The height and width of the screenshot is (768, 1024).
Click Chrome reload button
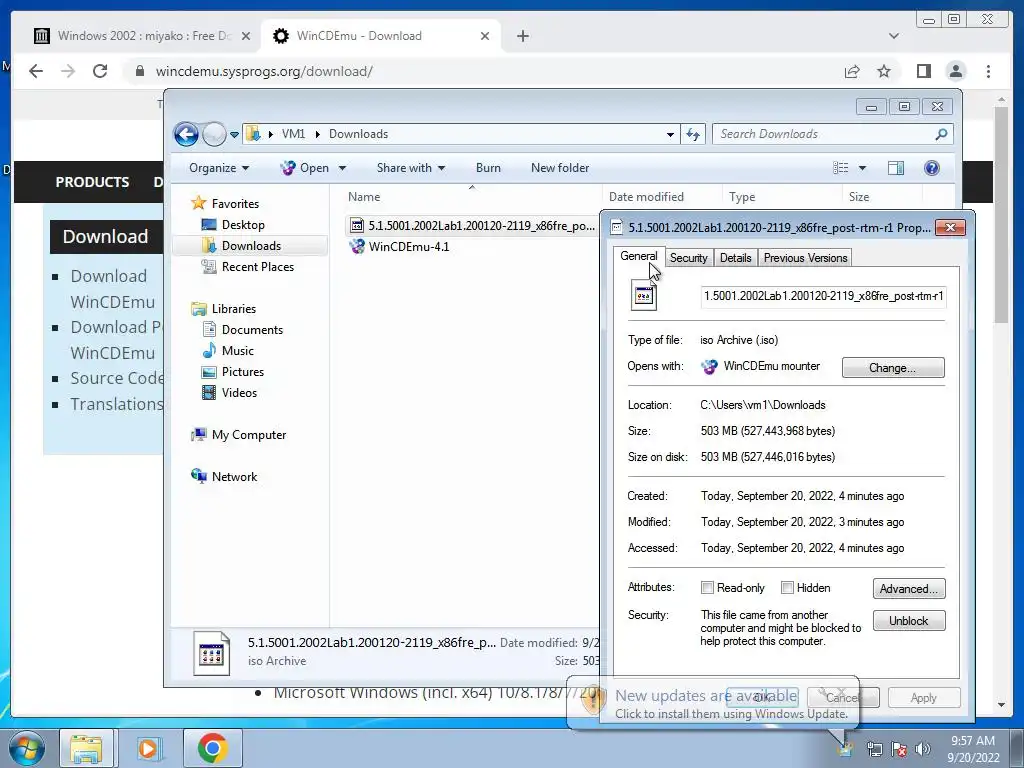click(x=100, y=71)
